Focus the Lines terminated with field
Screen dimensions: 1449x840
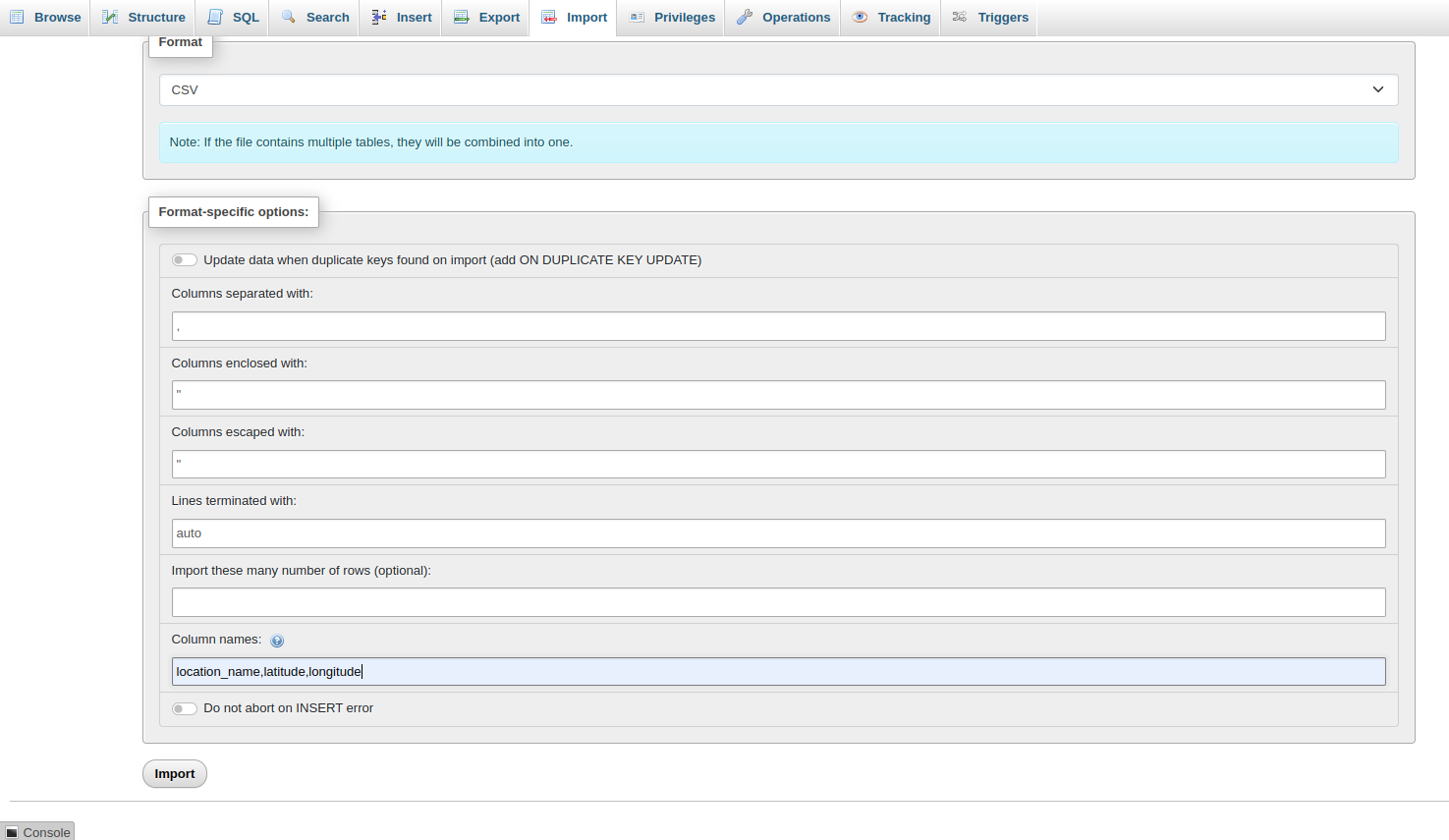click(x=778, y=533)
